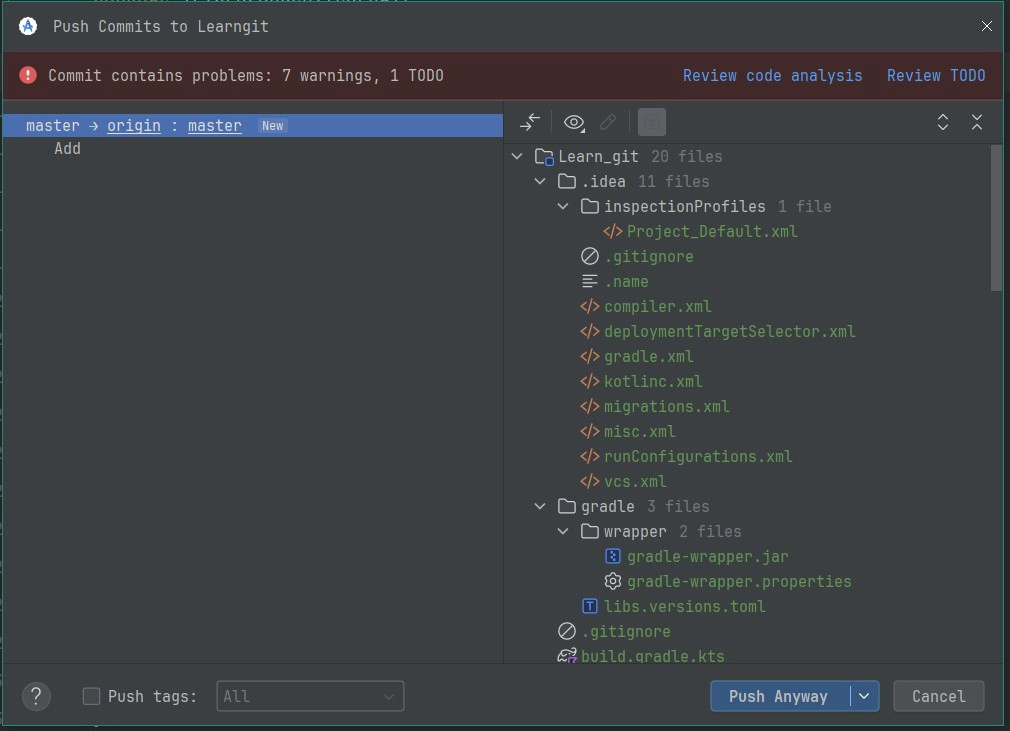The height and width of the screenshot is (731, 1010).
Task: Select kotlinc.xml file name
Action: (653, 382)
